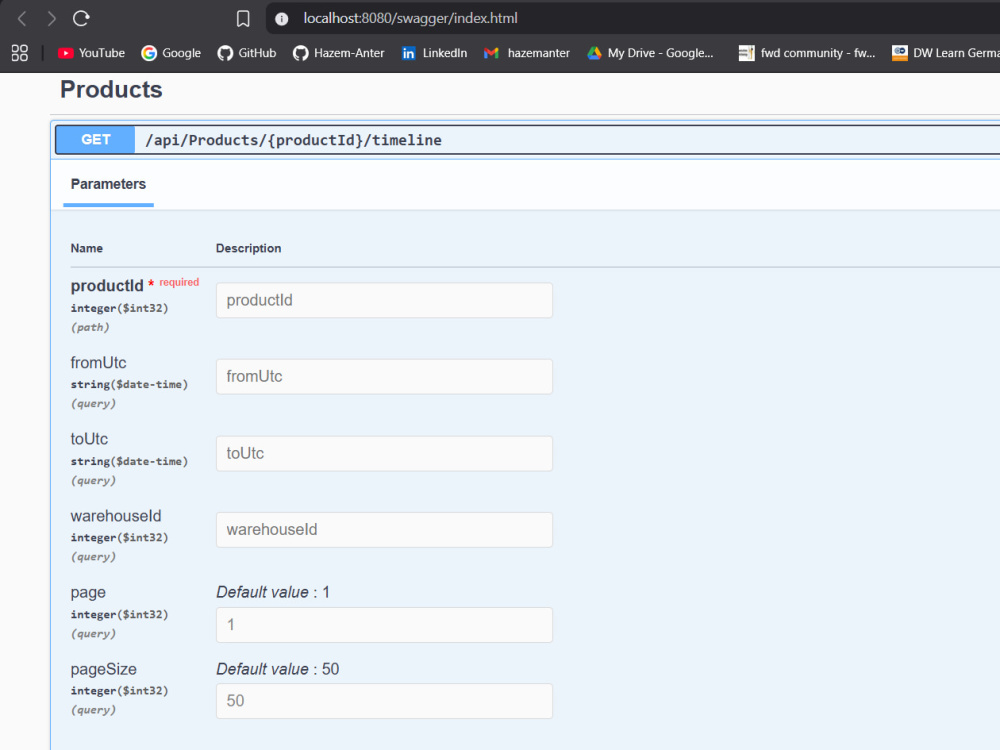1000x750 pixels.
Task: Open the fwd community bookmark
Action: point(807,53)
